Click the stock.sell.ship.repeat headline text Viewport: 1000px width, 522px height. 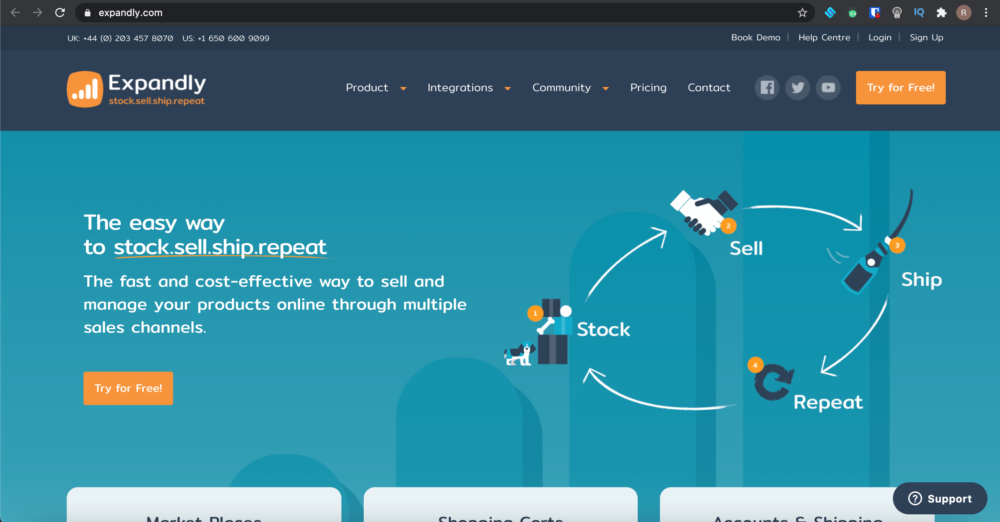(220, 247)
